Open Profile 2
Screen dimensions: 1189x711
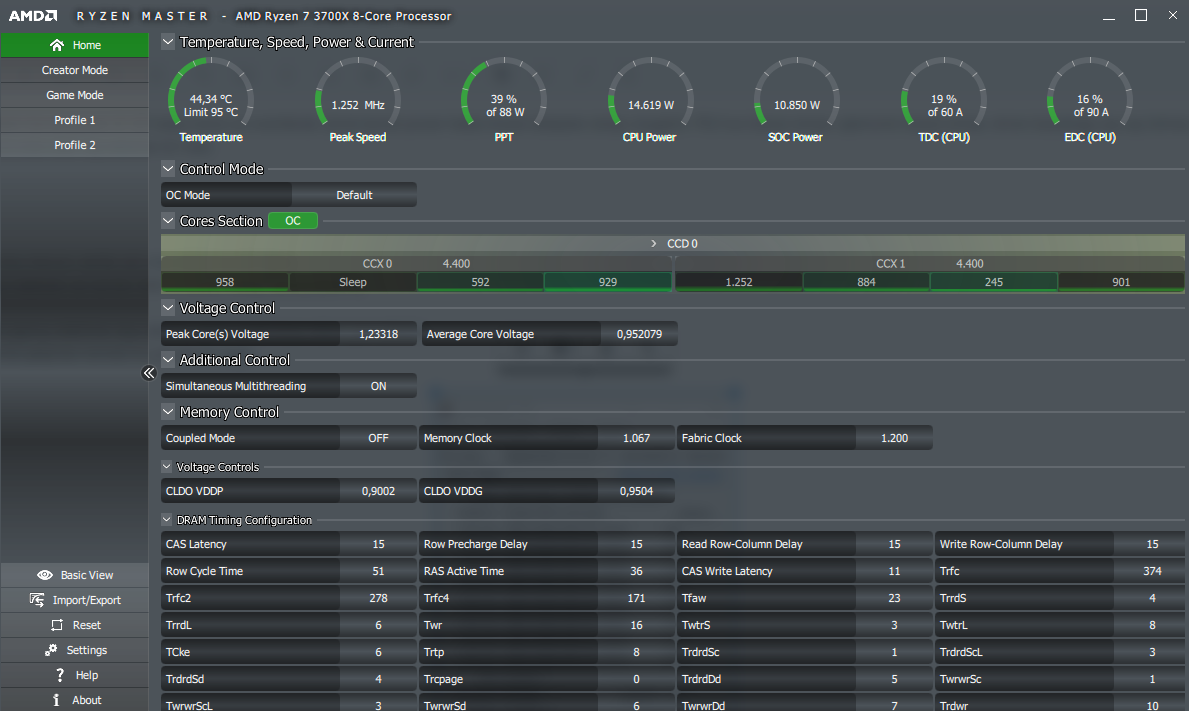point(74,145)
